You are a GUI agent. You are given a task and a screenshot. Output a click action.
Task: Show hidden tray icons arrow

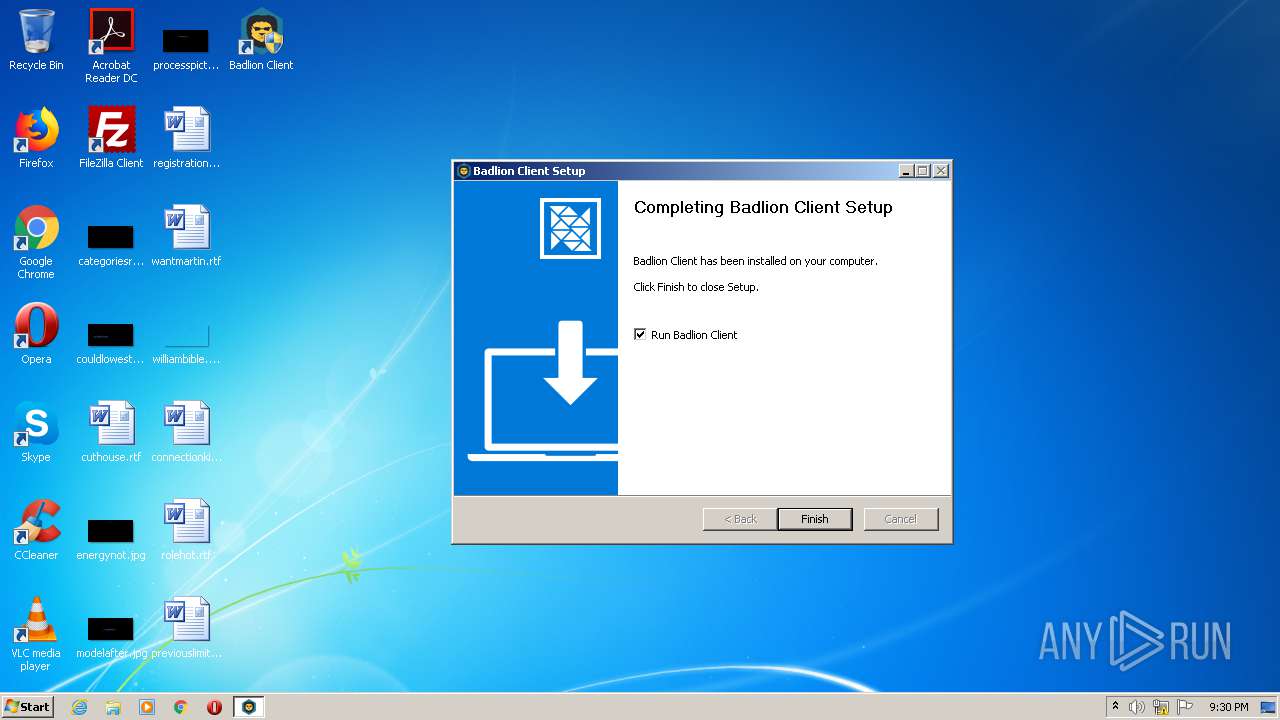[1115, 707]
